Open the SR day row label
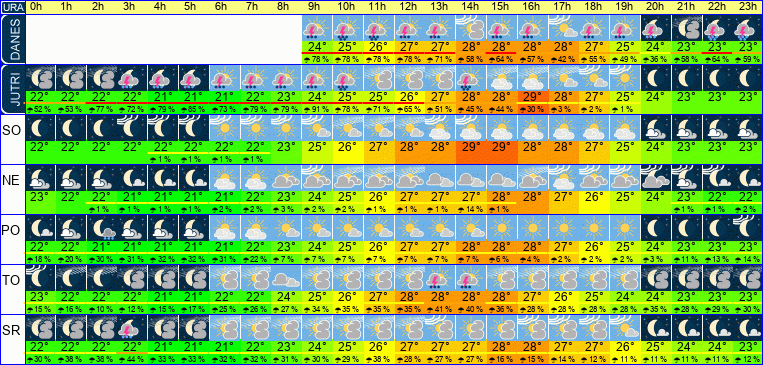The width and height of the screenshot is (763, 365). 12,331
